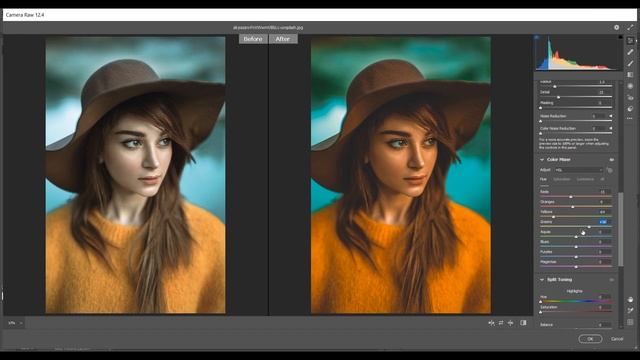Click the Masking slider
Viewport: 640px width, 360px height.
576,107
